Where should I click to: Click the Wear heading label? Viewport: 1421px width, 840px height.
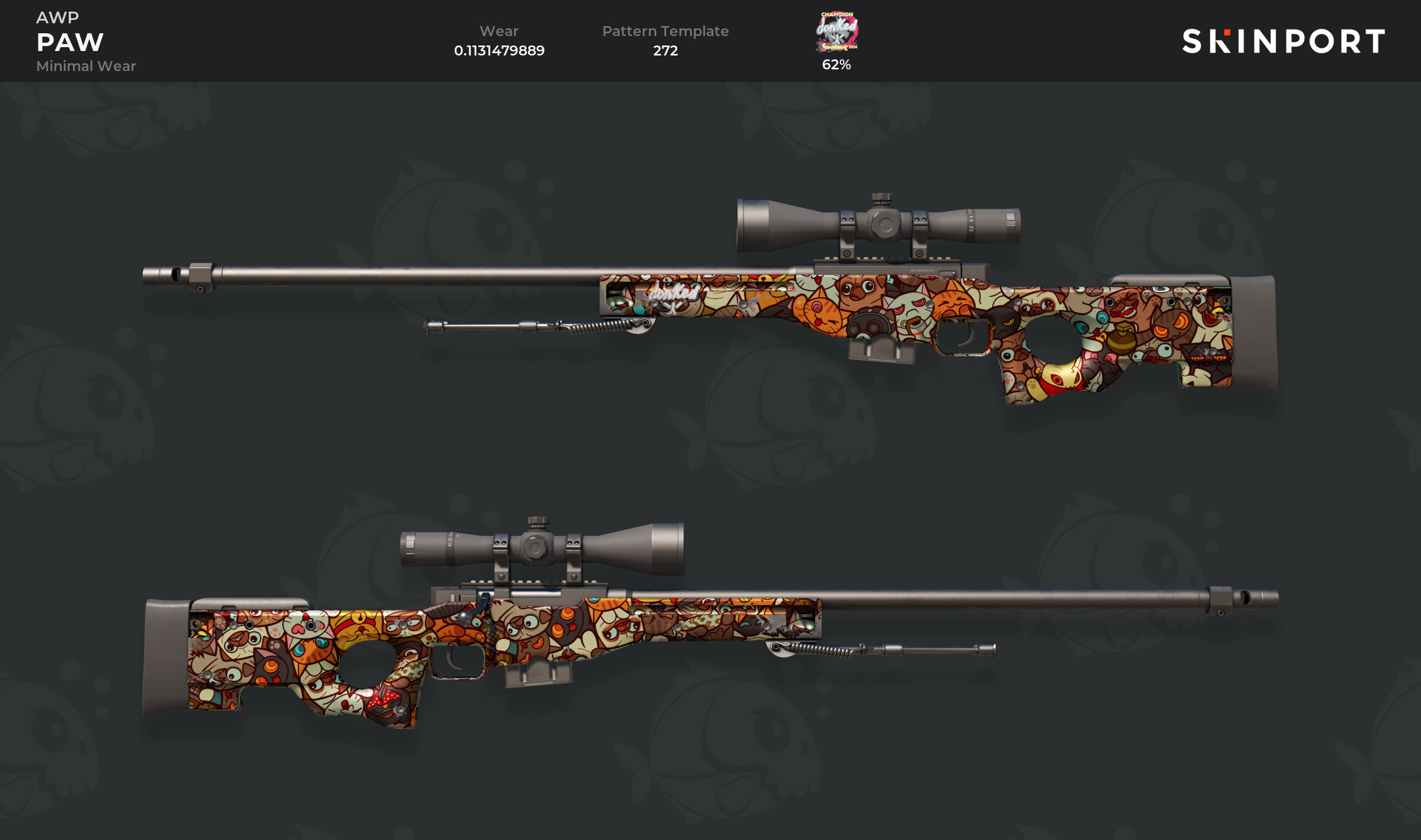[x=499, y=31]
